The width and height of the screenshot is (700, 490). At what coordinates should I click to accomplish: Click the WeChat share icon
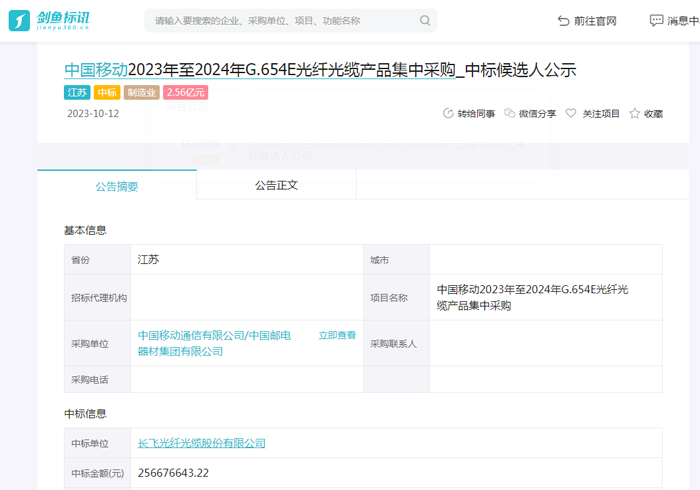[x=509, y=113]
